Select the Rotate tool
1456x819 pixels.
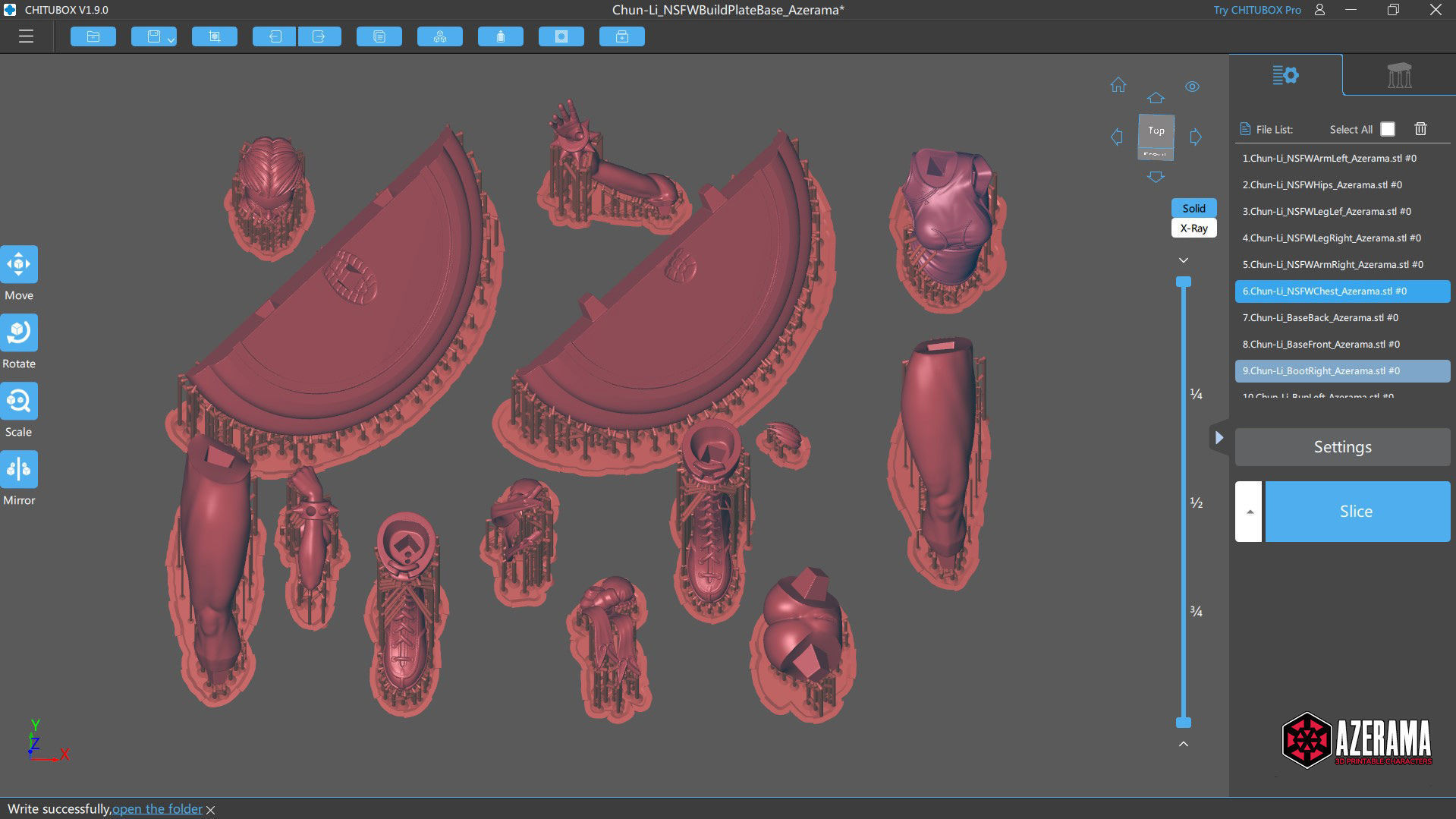click(x=19, y=333)
